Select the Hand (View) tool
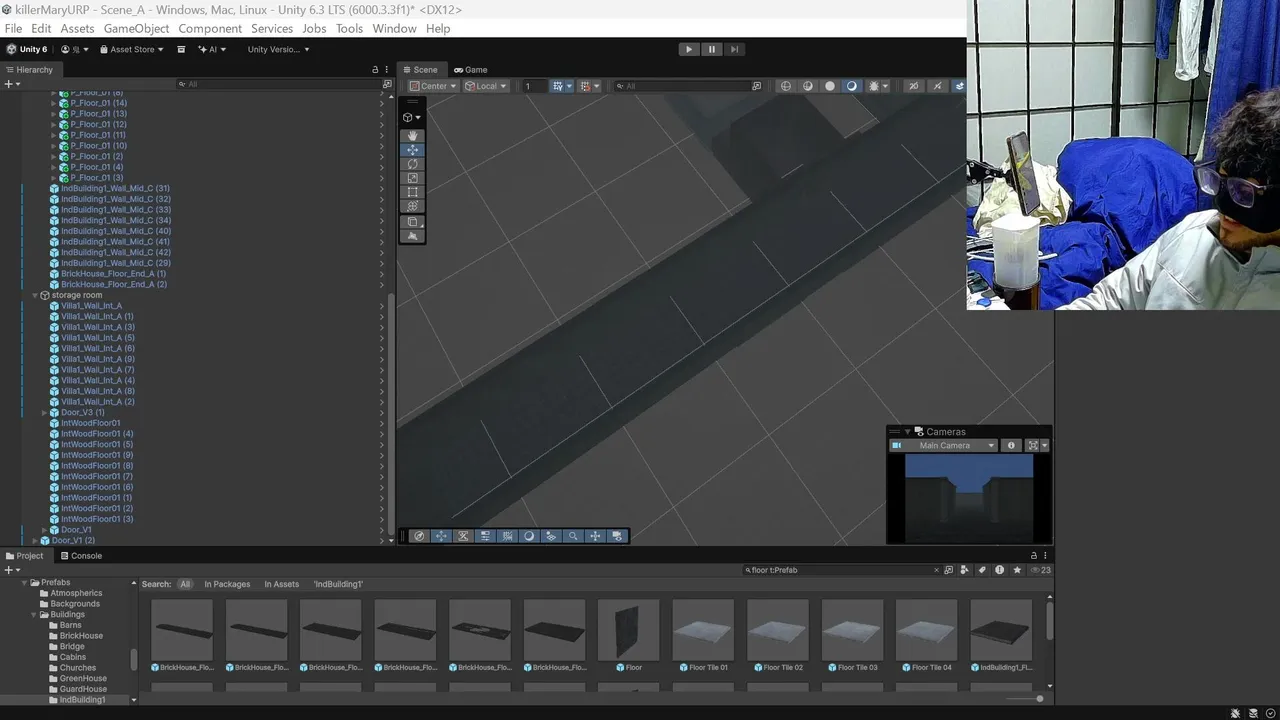Screen dimensions: 1280x720 pyautogui.click(x=412, y=136)
